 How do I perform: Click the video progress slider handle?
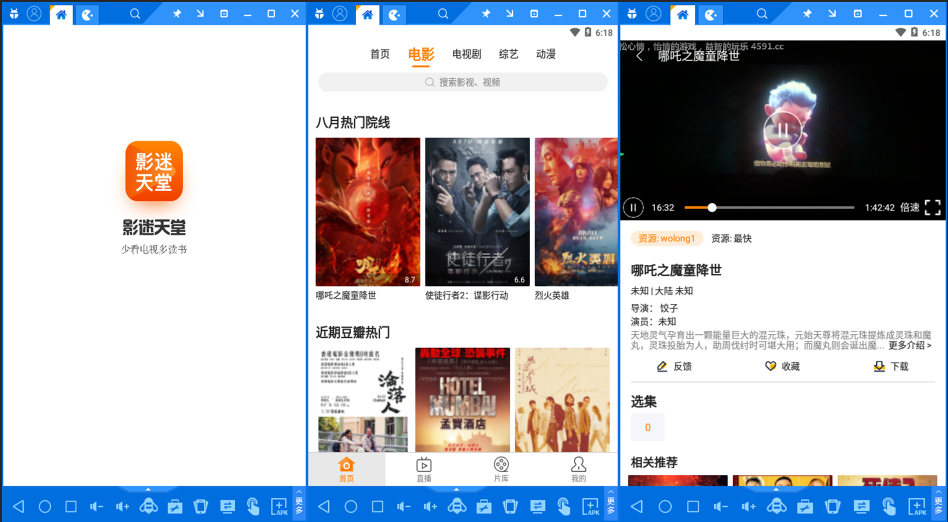[712, 207]
